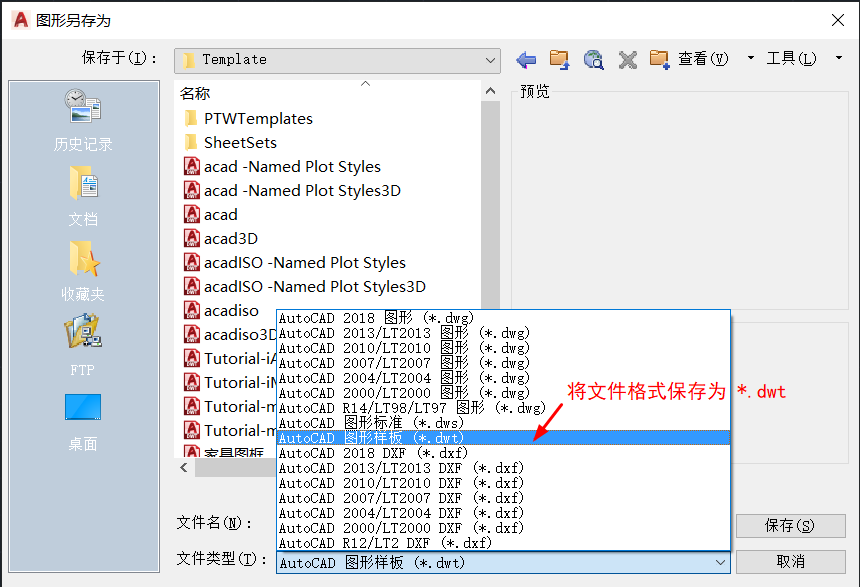The image size is (860, 587).
Task: Click the horizontal scroll left arrow
Action: click(184, 468)
